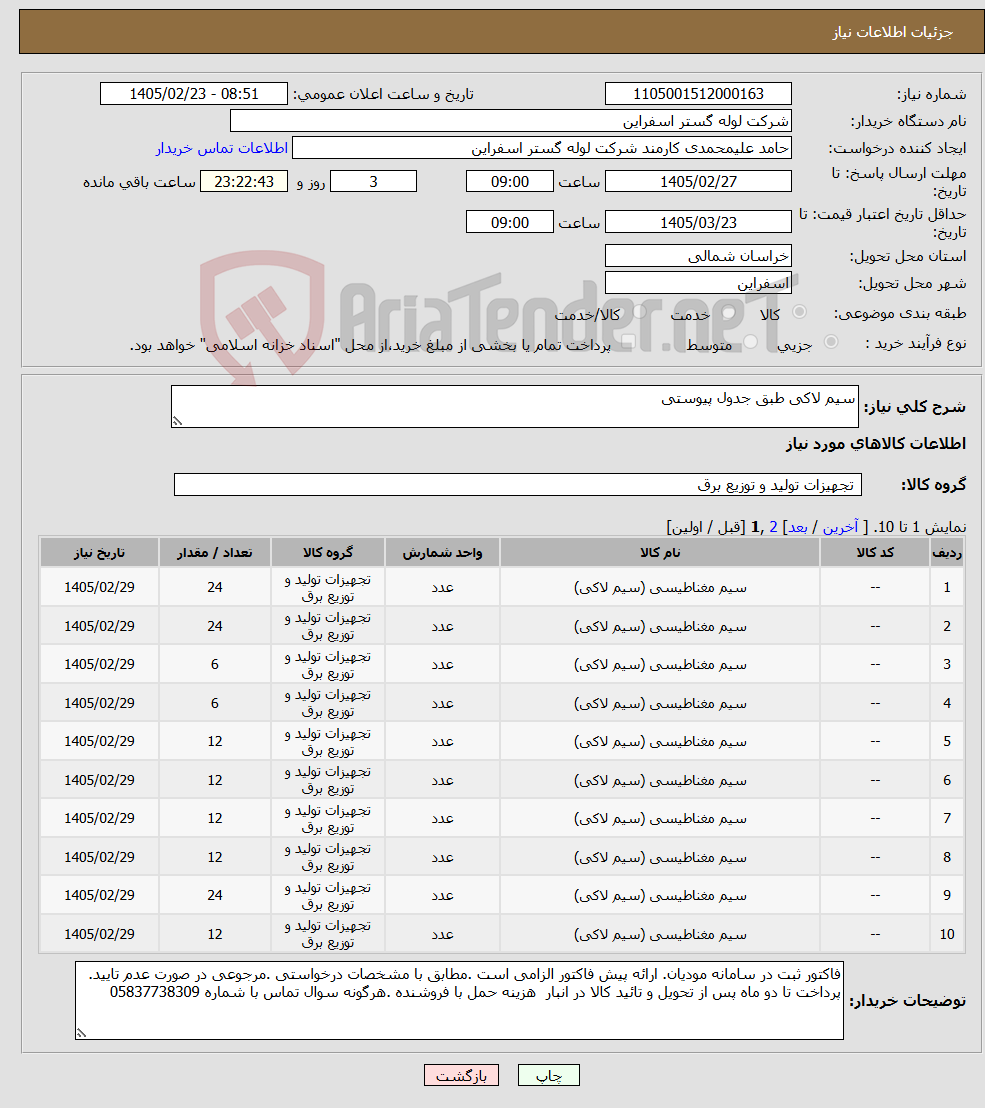
Task: Select the خدمت radio button
Action: point(728,312)
